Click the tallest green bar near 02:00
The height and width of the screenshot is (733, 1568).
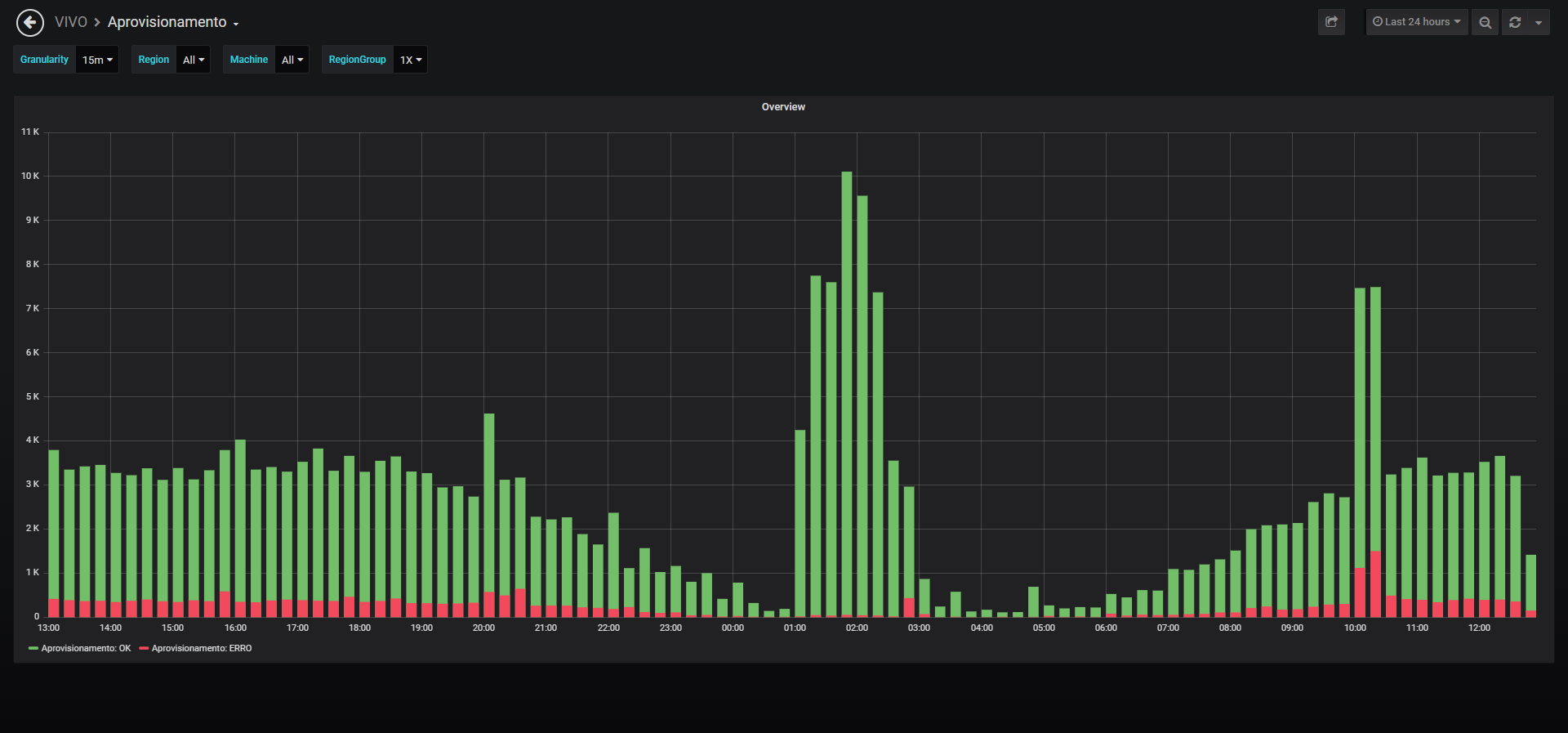pos(847,392)
